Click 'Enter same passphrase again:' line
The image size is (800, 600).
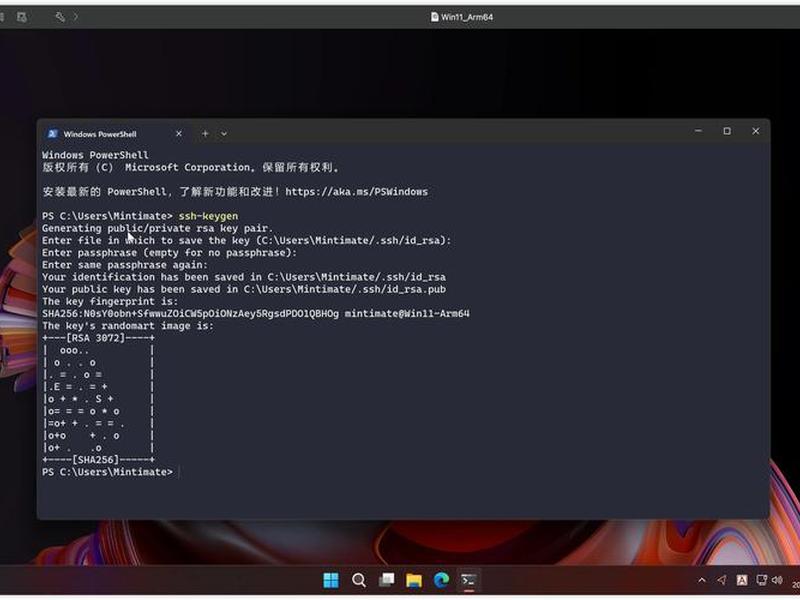125,265
